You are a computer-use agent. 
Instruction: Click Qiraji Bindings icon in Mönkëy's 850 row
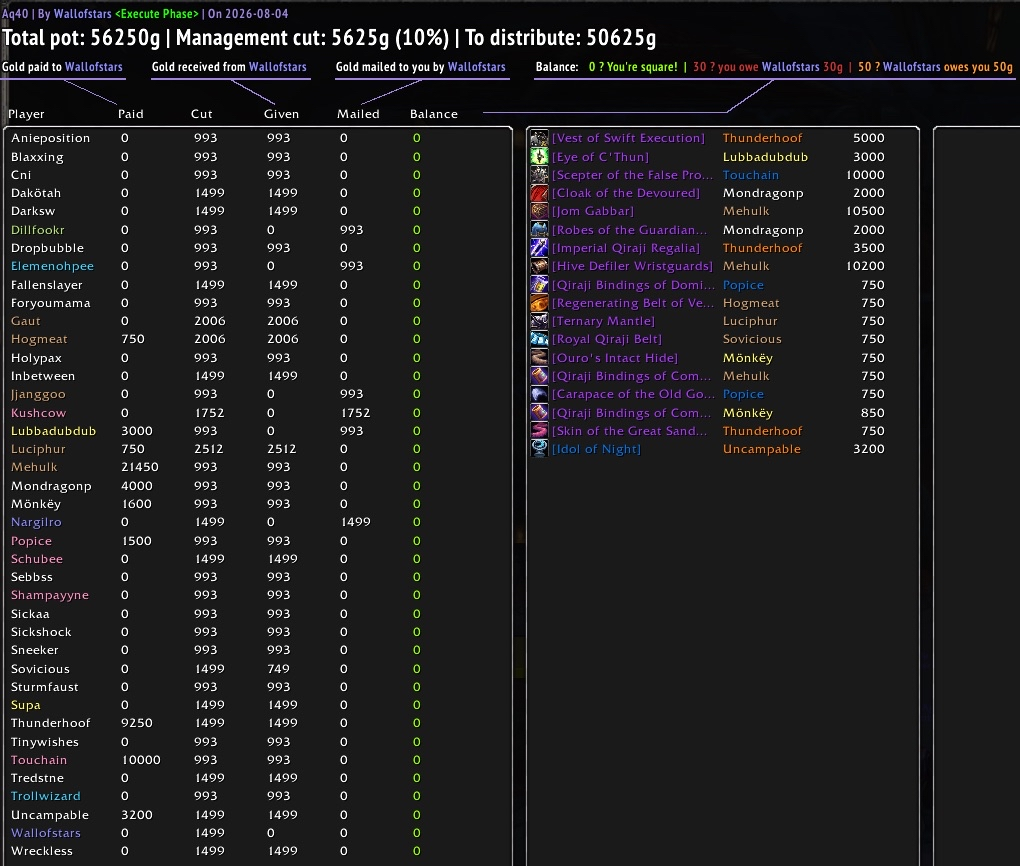pyautogui.click(x=539, y=413)
